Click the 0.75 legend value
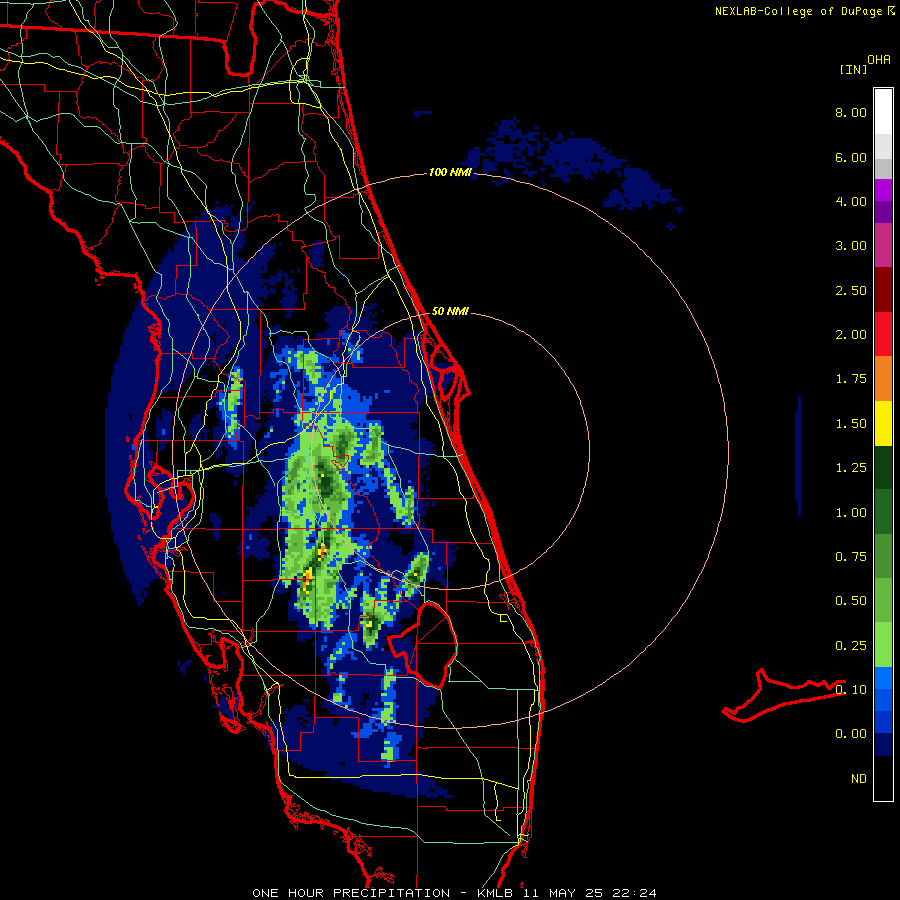The width and height of the screenshot is (900, 900). [x=851, y=557]
